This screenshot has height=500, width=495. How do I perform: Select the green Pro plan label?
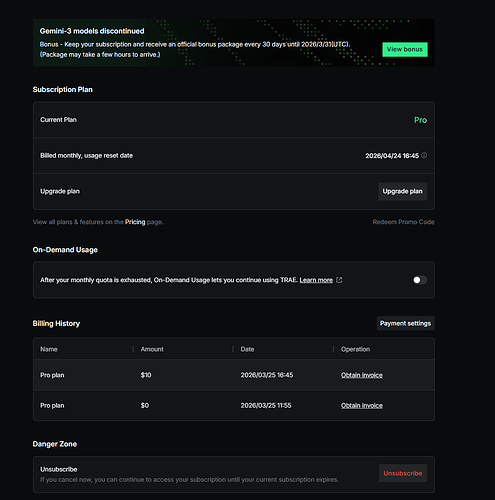420,120
